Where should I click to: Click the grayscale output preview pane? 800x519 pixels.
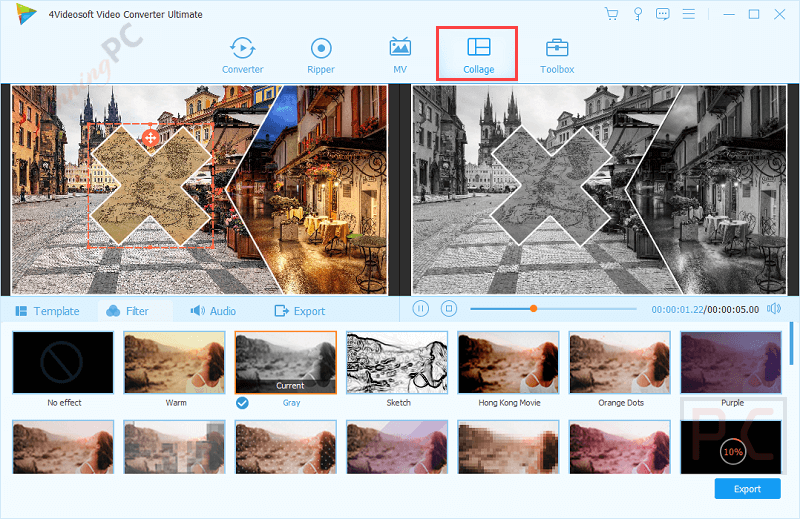(x=598, y=190)
